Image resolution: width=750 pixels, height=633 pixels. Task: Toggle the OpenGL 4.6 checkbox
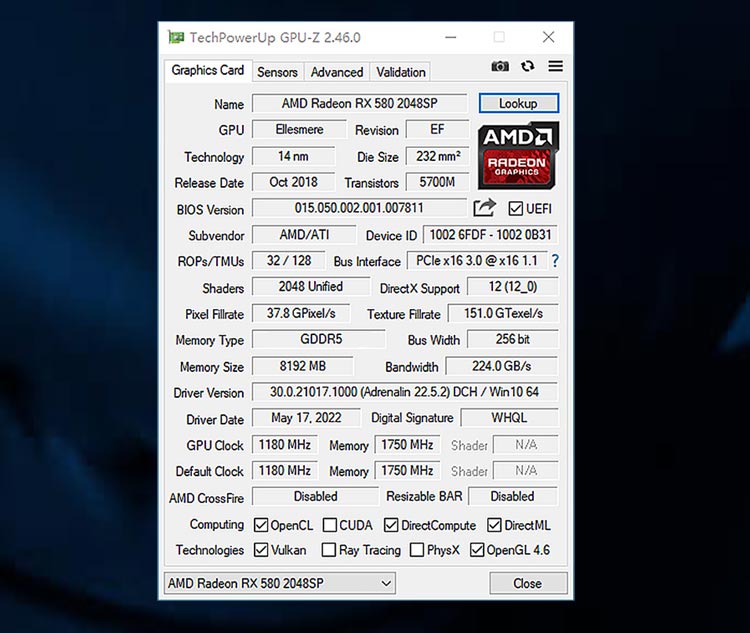(x=477, y=550)
